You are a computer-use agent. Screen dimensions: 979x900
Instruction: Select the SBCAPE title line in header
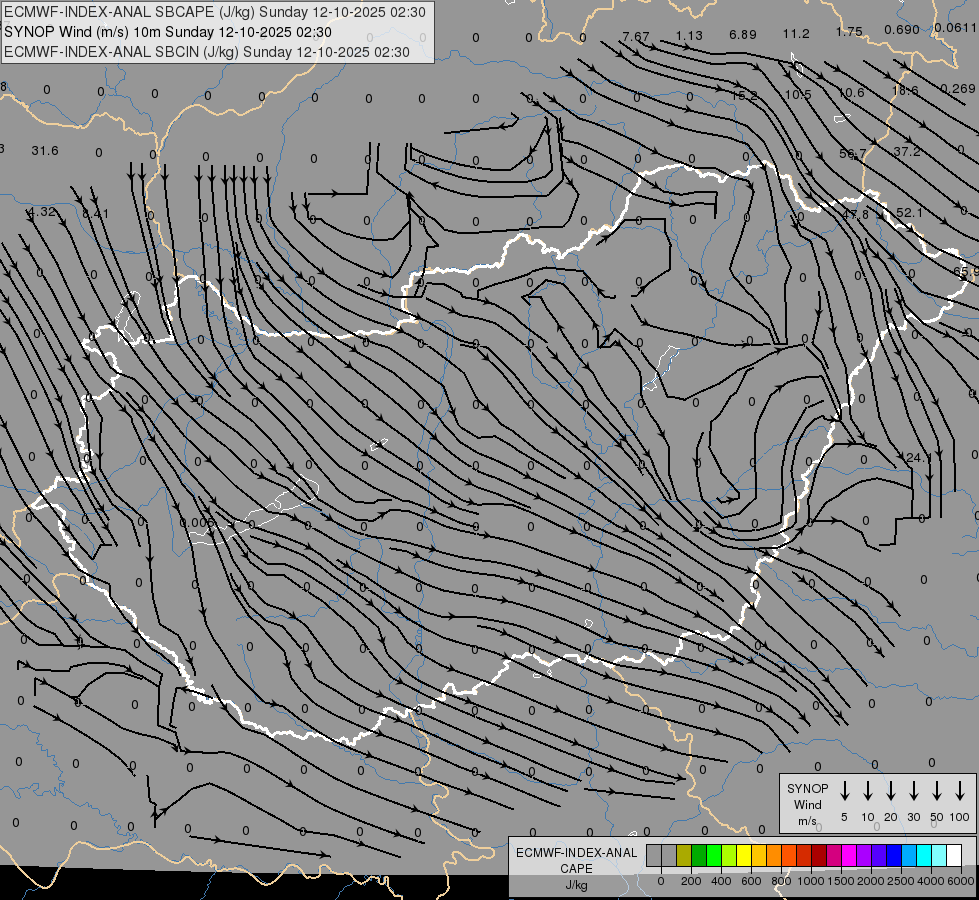[215, 12]
